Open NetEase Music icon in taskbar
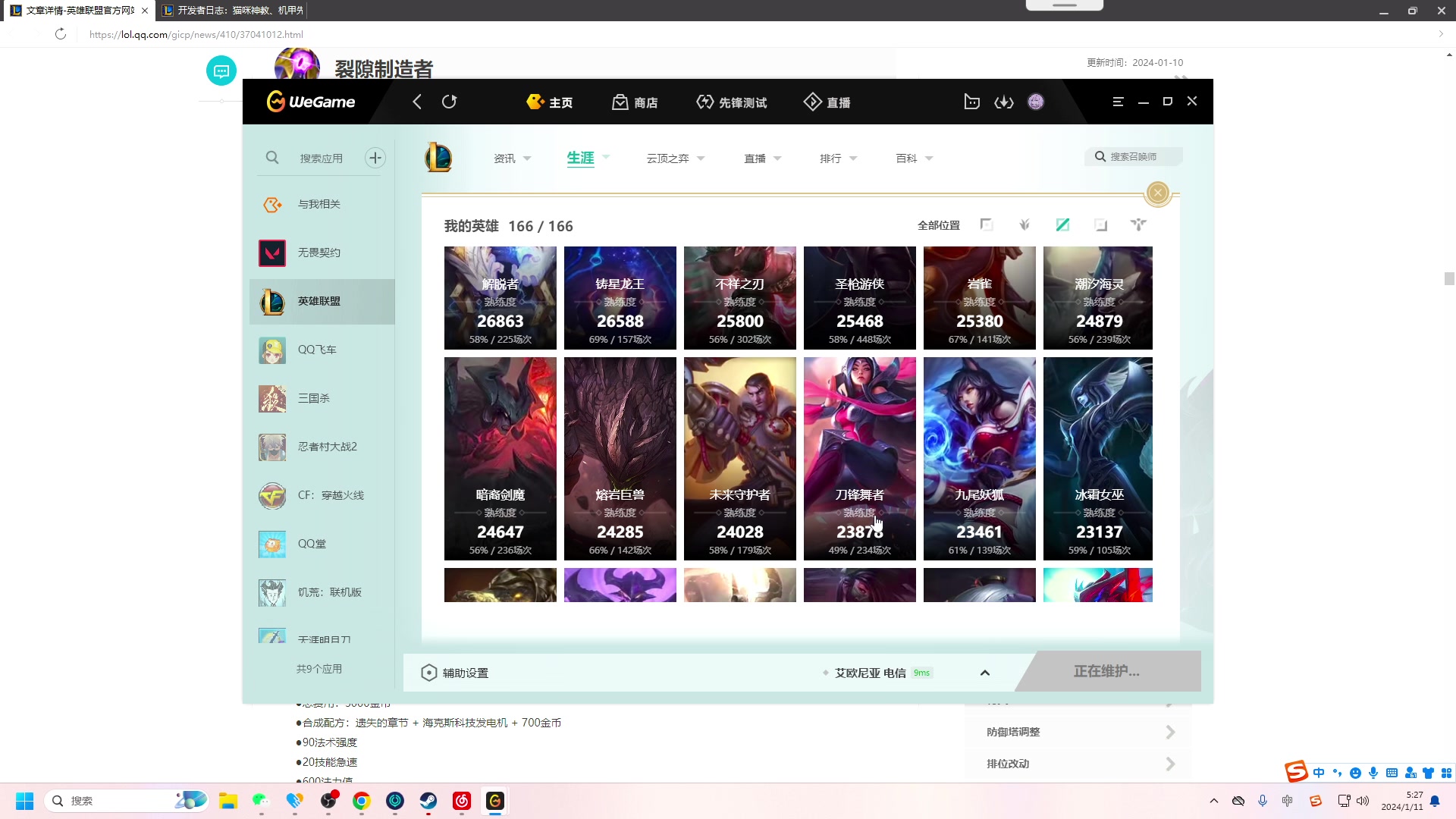Screen dimensions: 1456x819 pos(462,801)
